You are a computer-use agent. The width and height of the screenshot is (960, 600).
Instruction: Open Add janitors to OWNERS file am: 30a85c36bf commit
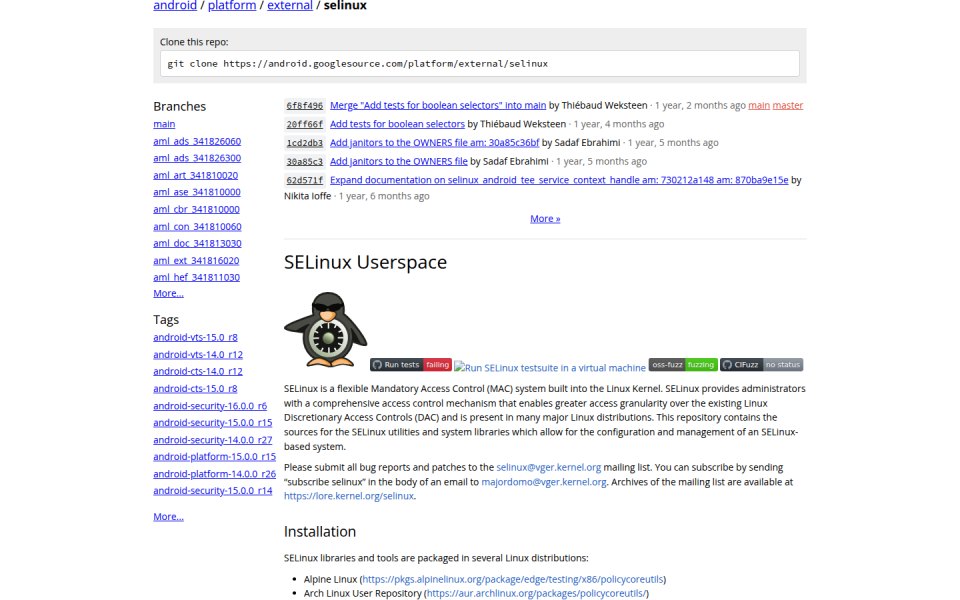tap(435, 143)
